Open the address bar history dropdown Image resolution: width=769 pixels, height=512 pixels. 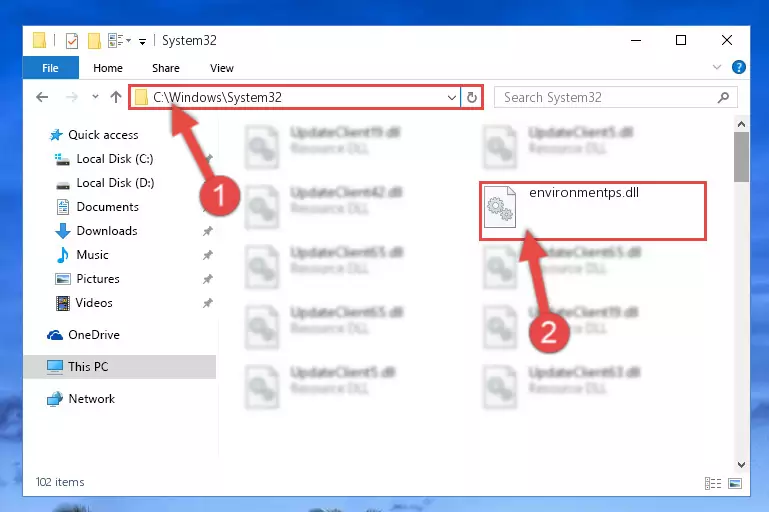[452, 98]
